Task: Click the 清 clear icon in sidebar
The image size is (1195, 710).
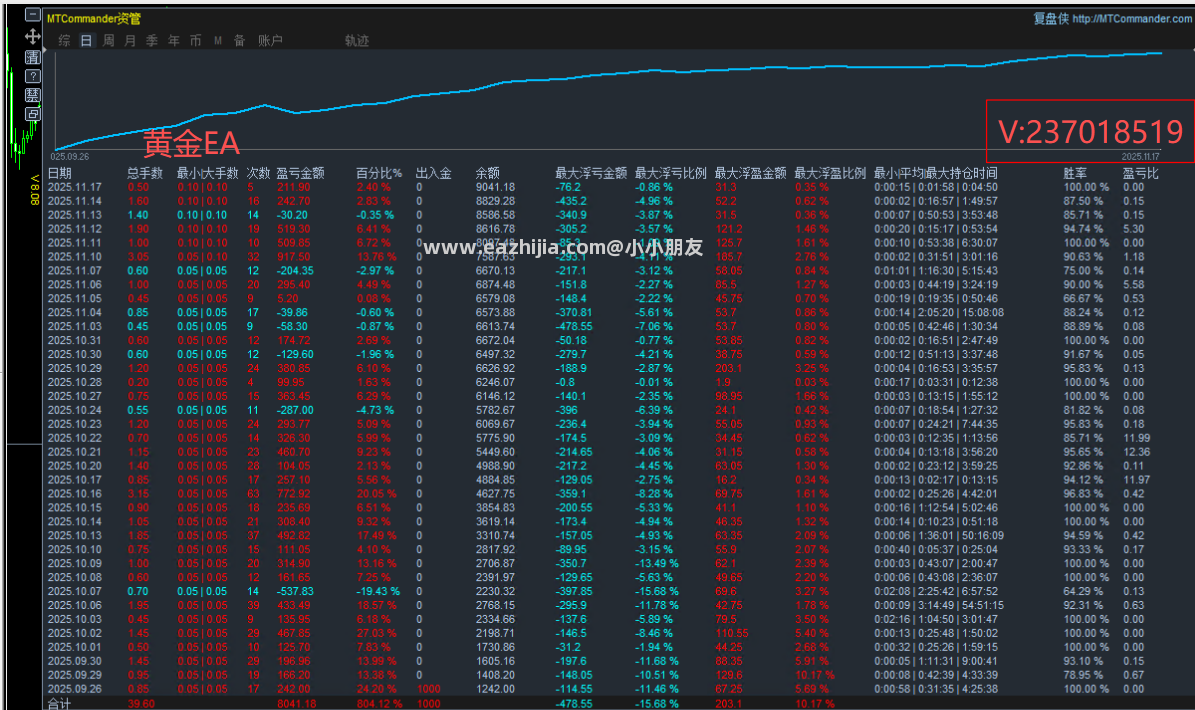Action: [33, 57]
